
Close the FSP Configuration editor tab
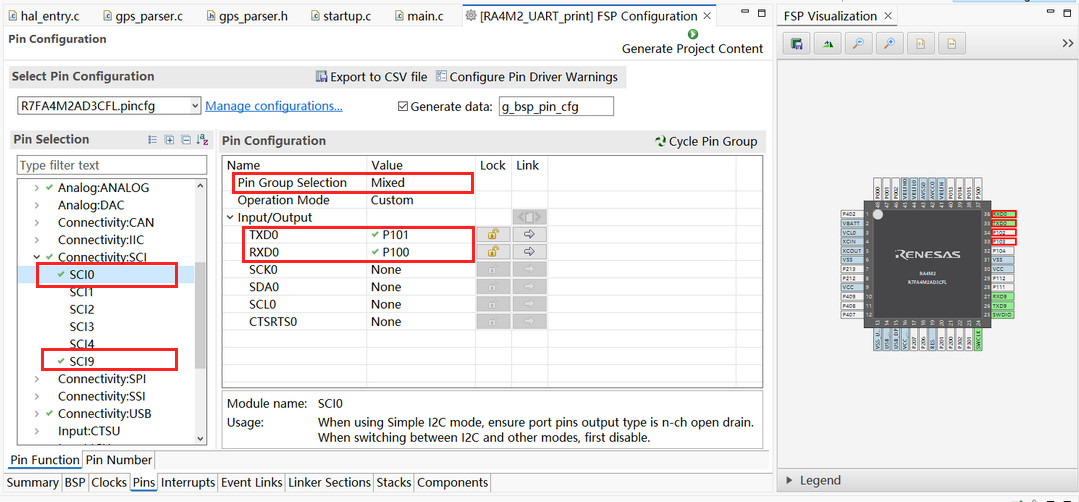707,16
